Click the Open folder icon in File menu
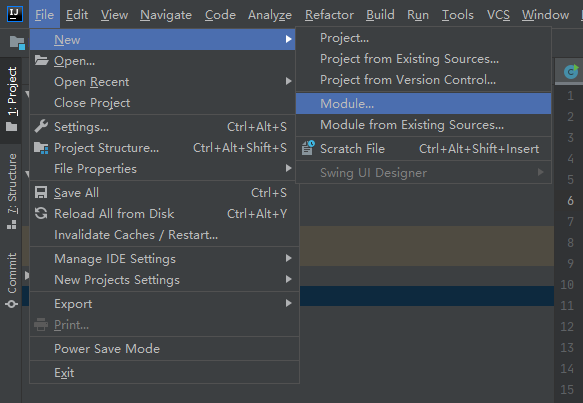Image resolution: width=583 pixels, height=403 pixels. tap(41, 60)
